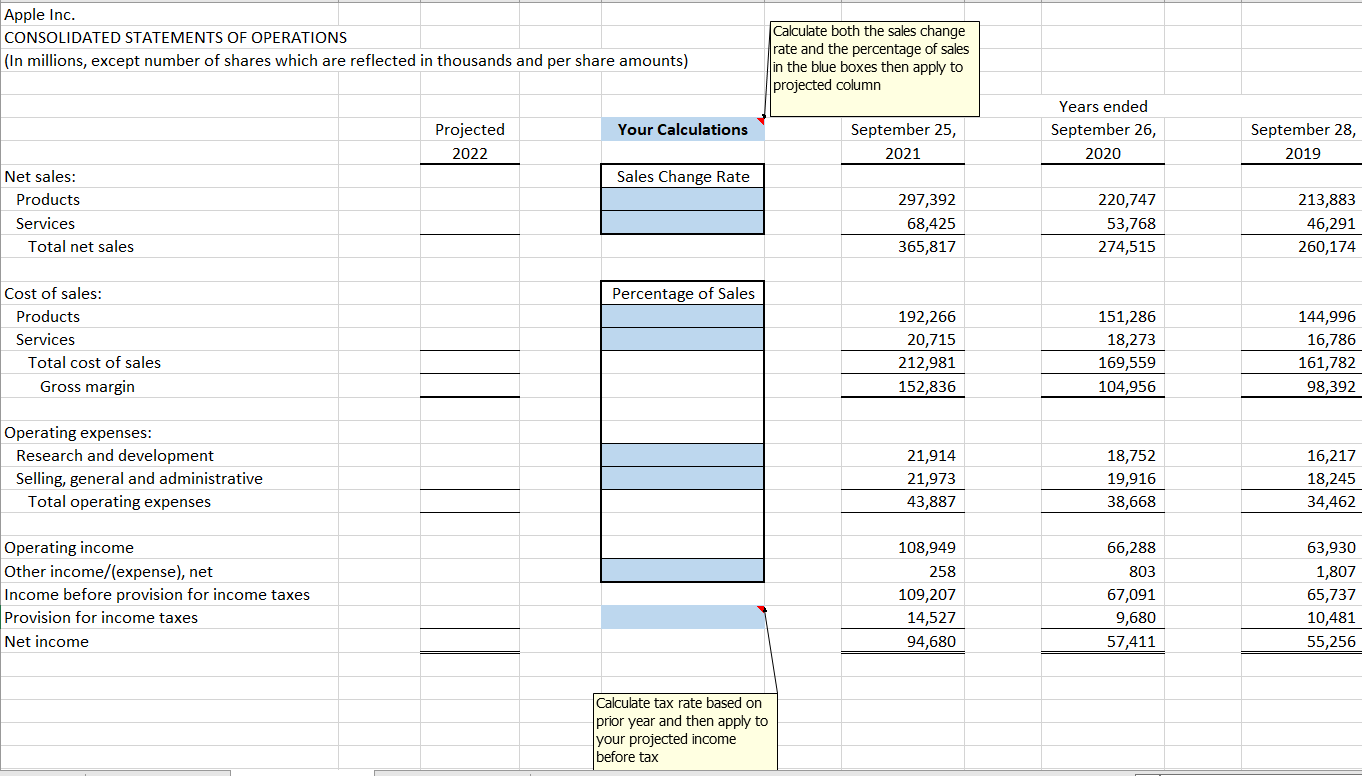Select the yellow note explaining sales change rate
The image size is (1362, 776).
[x=874, y=67]
